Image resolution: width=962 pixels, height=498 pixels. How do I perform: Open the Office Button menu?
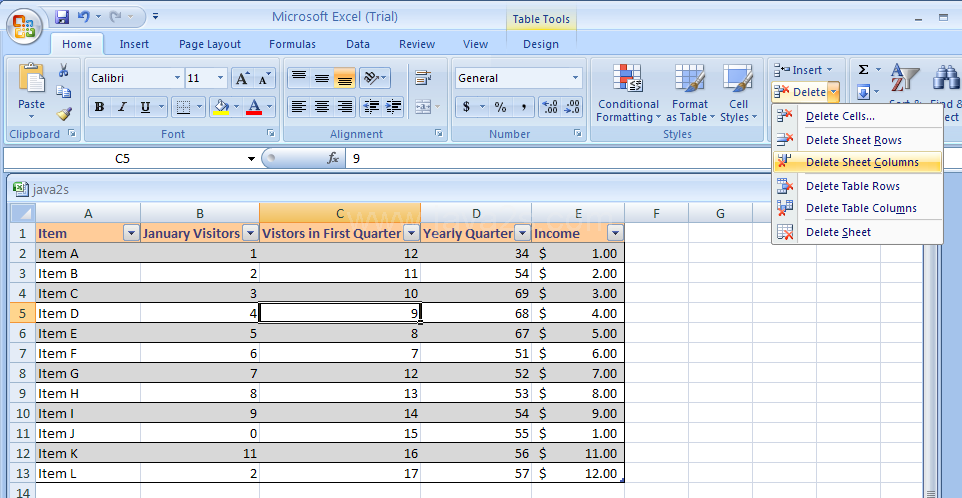(23, 27)
